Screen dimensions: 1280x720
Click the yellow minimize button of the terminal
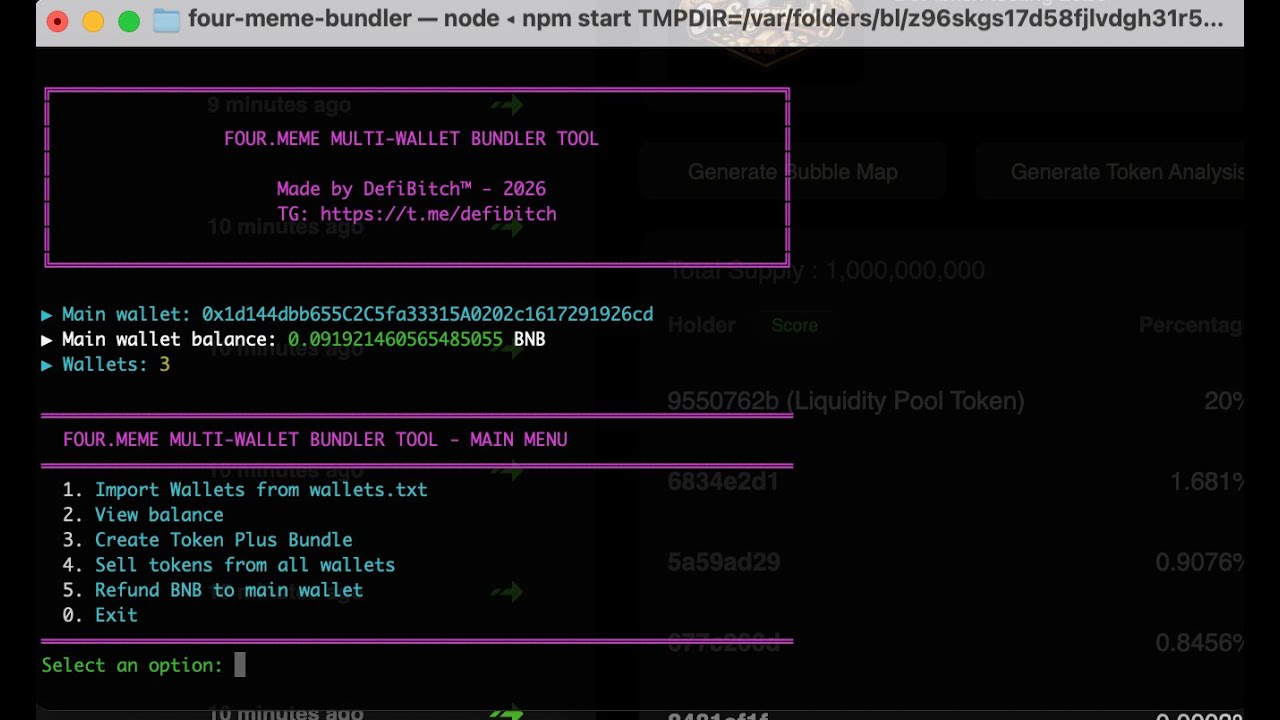pos(93,21)
